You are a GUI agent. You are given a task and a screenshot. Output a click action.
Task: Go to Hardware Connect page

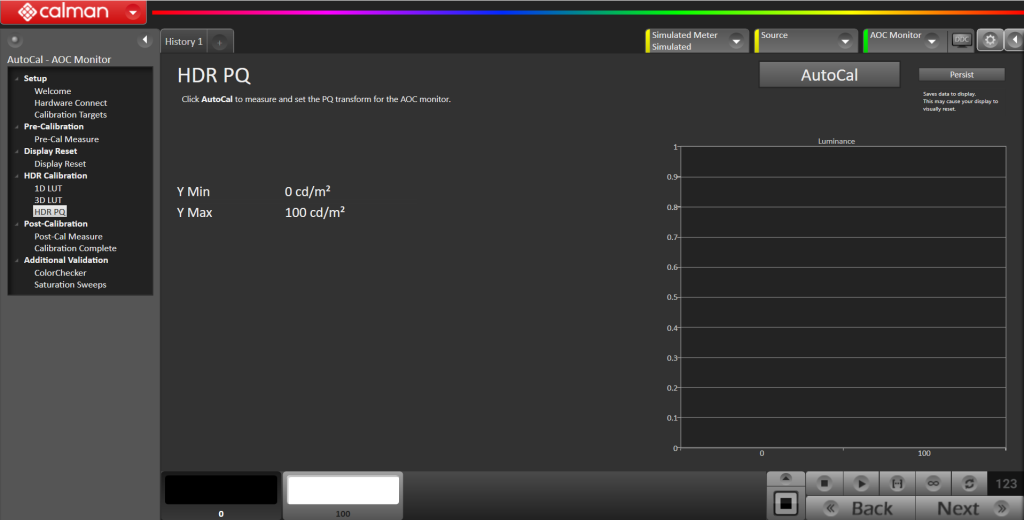71,103
